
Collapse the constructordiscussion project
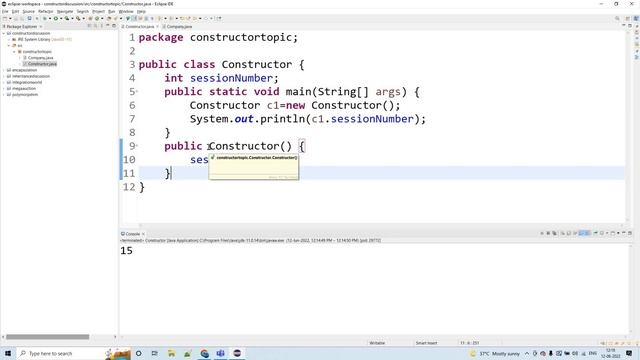(x=4, y=33)
